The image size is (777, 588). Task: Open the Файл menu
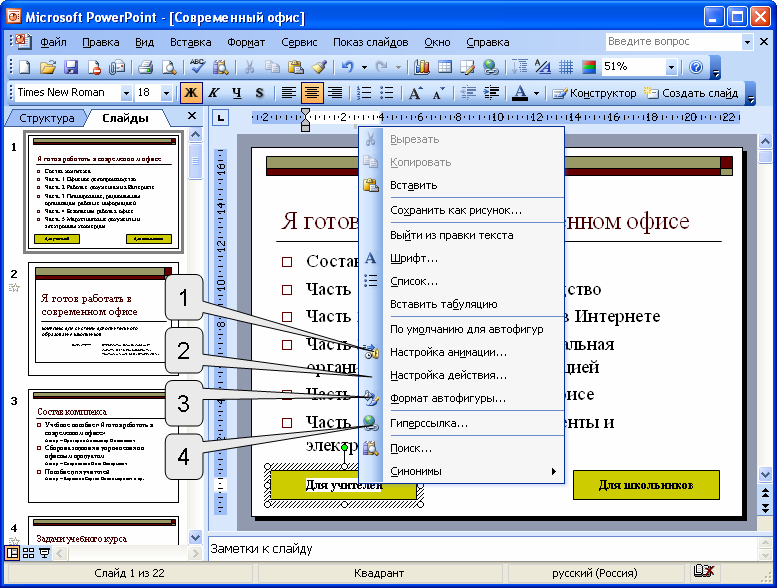click(x=54, y=43)
